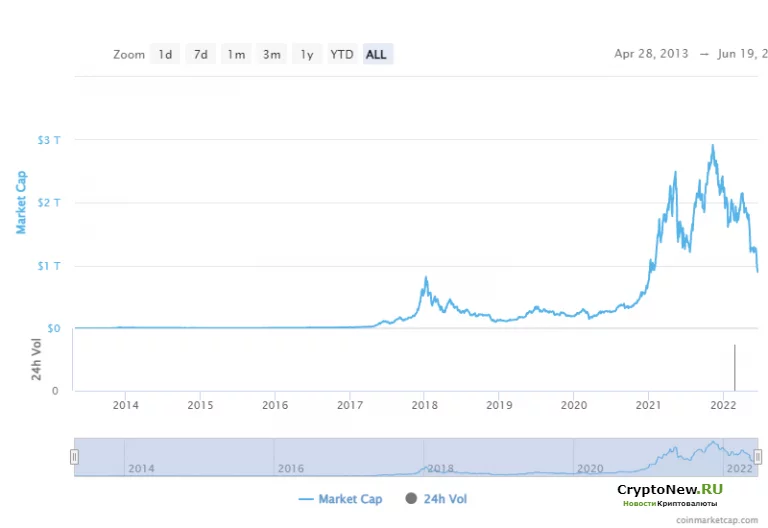Click the $1 T axis label
The width and height of the screenshot is (768, 528).
(x=49, y=266)
